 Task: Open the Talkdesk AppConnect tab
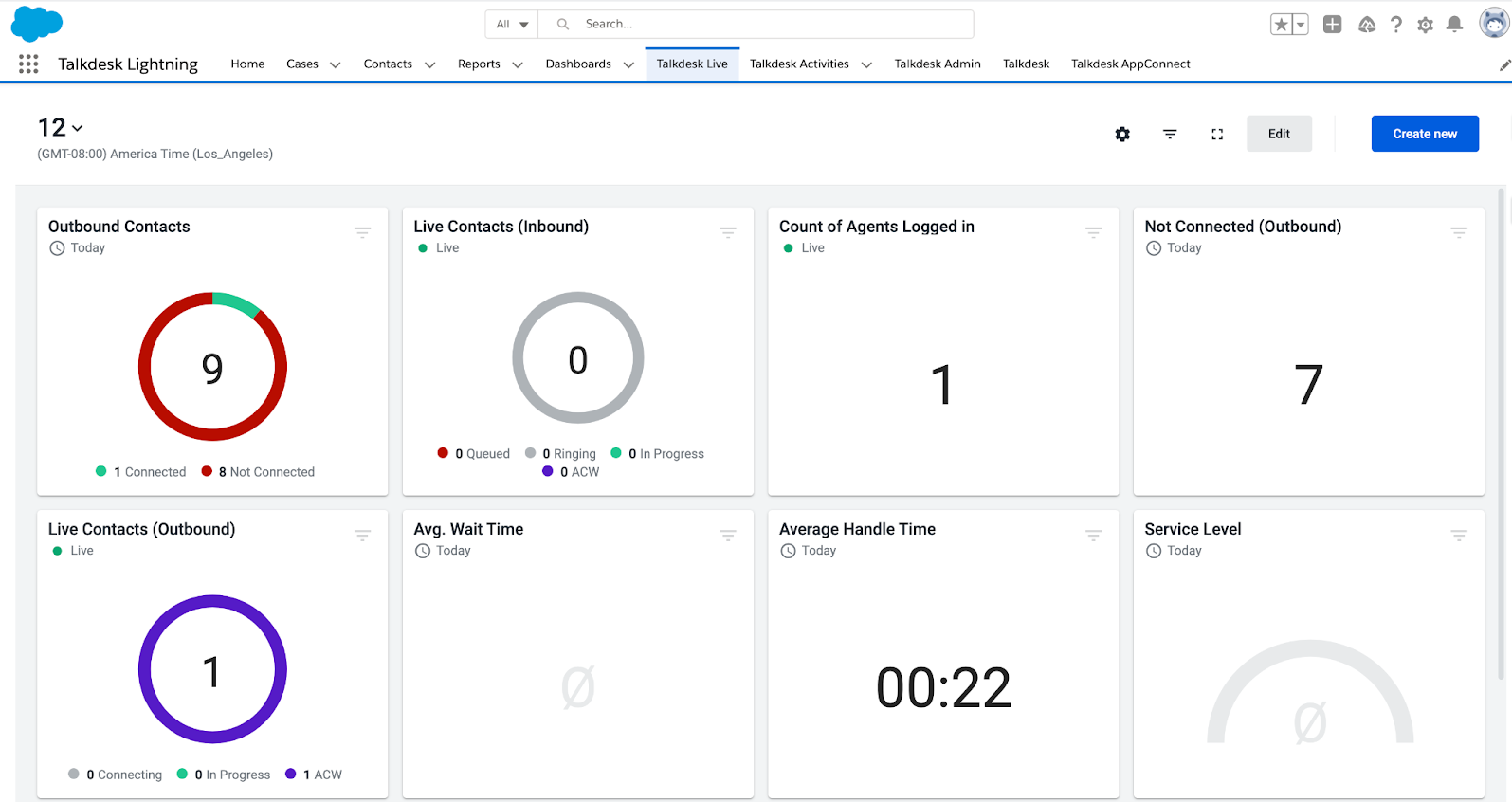click(1130, 64)
